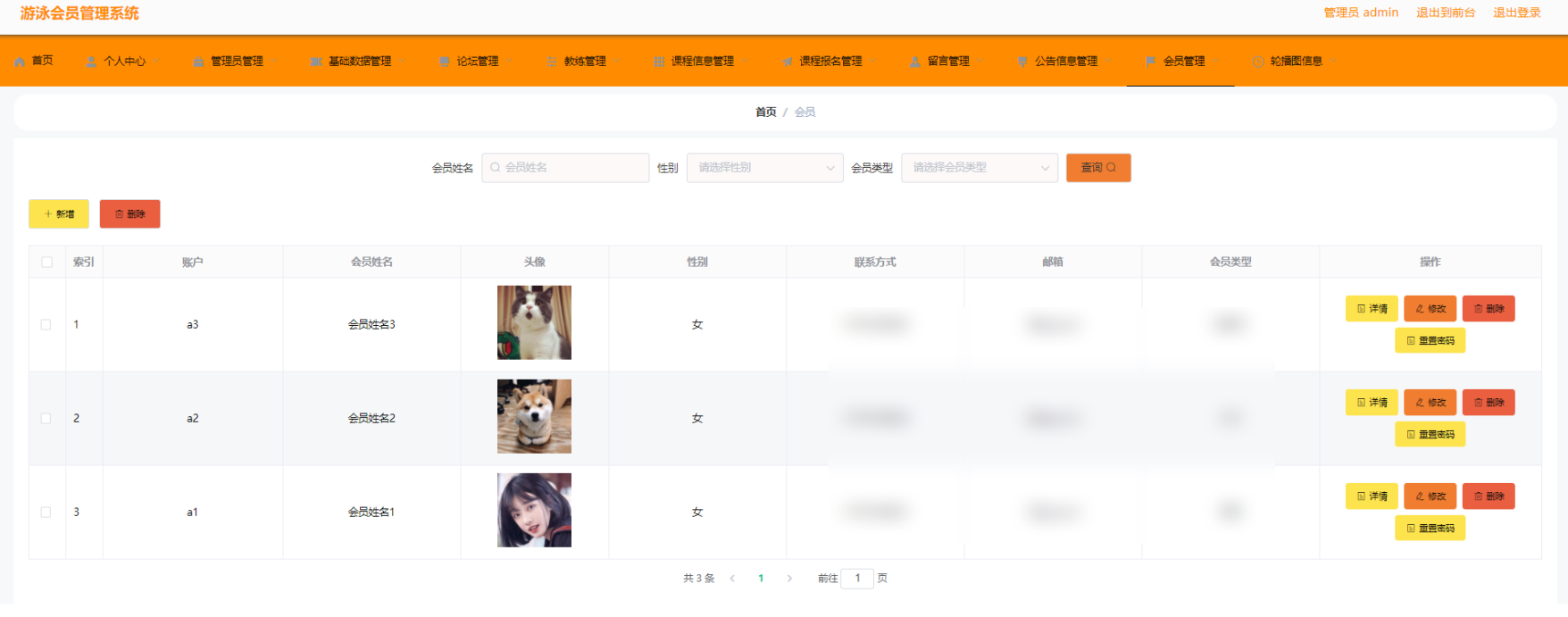1568x617 pixels.
Task: Click the clock icon next to 轮播图信息
Action: pyautogui.click(x=1258, y=62)
